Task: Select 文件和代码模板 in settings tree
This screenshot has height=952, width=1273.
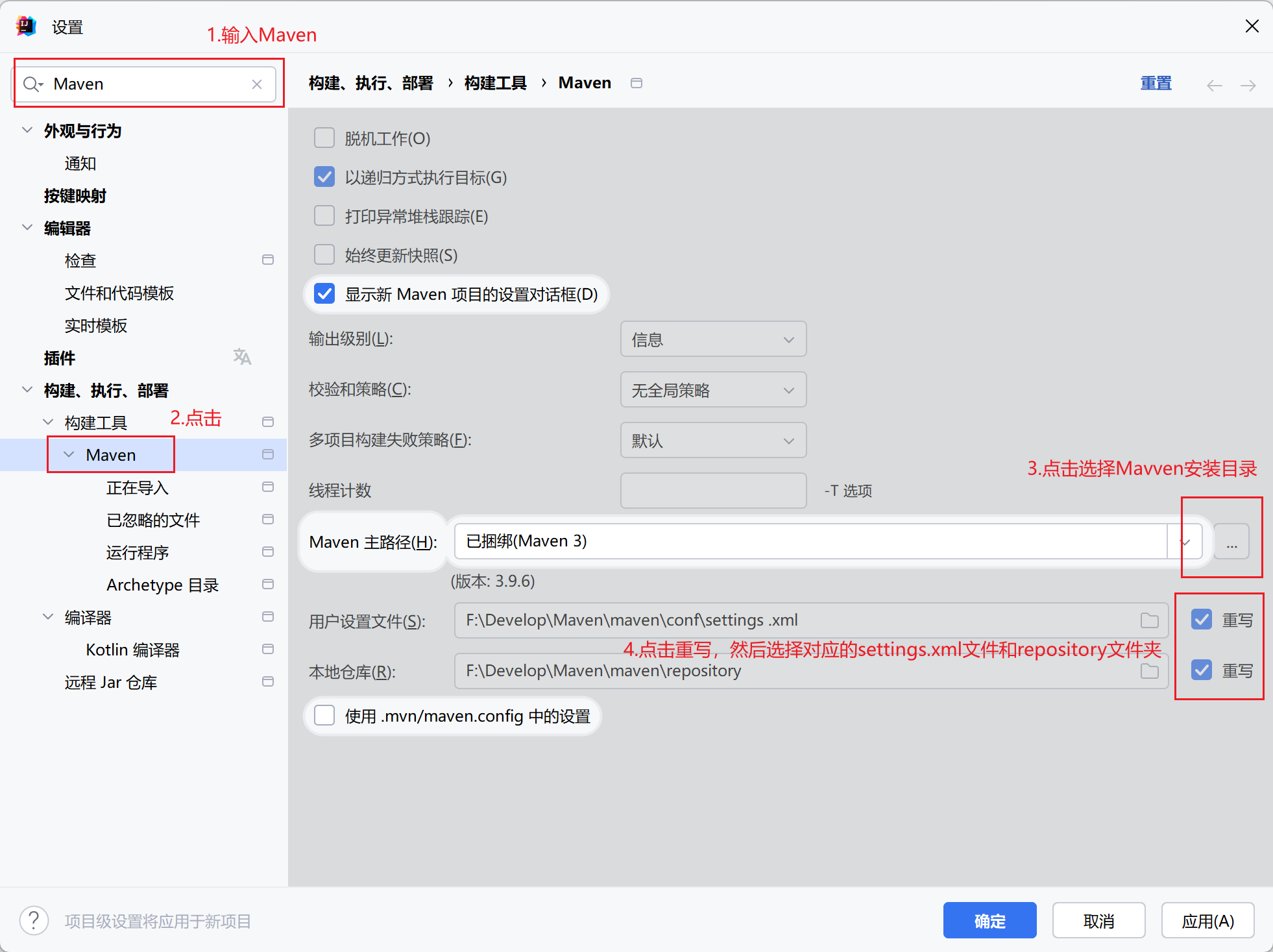Action: point(119,293)
